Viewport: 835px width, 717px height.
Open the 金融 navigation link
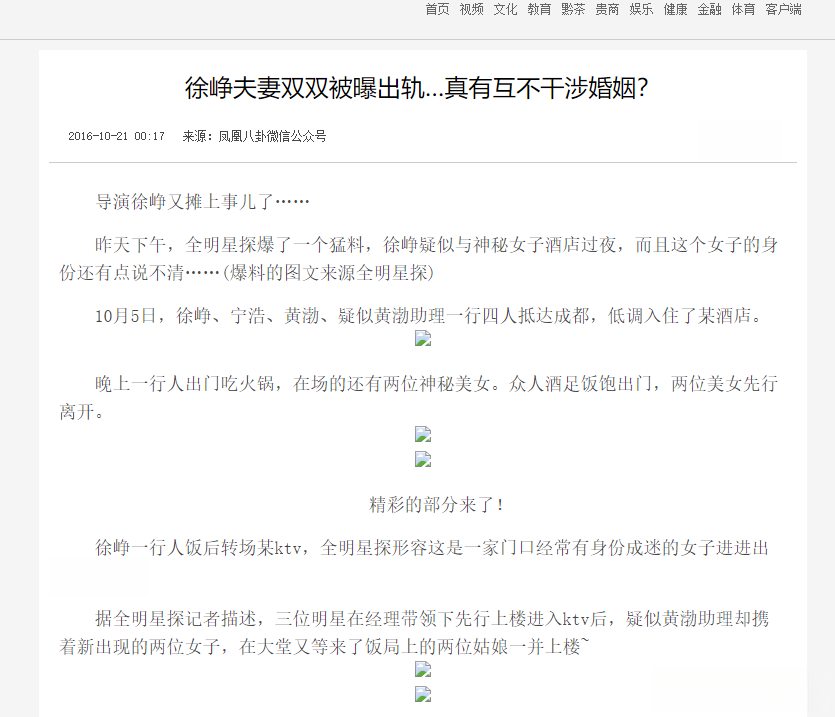(x=709, y=9)
